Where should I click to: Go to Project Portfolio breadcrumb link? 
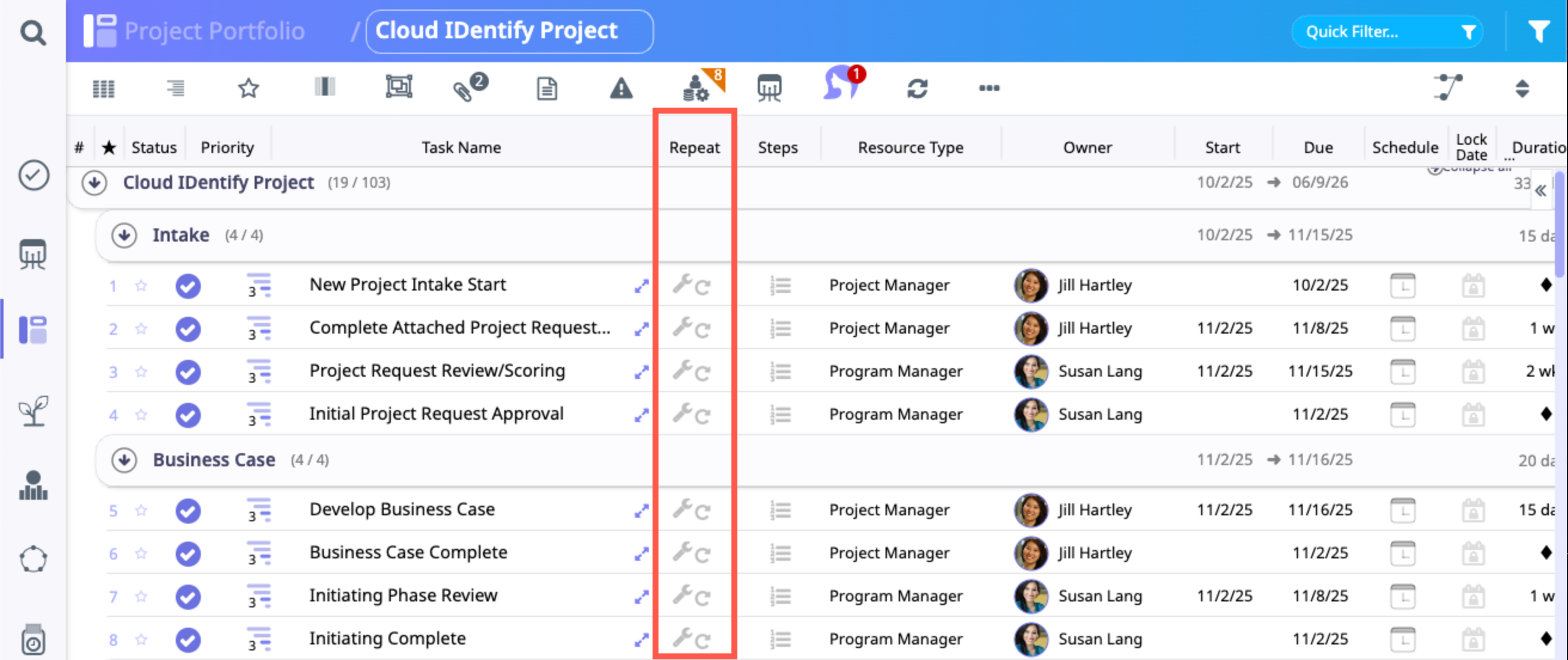pyautogui.click(x=215, y=30)
